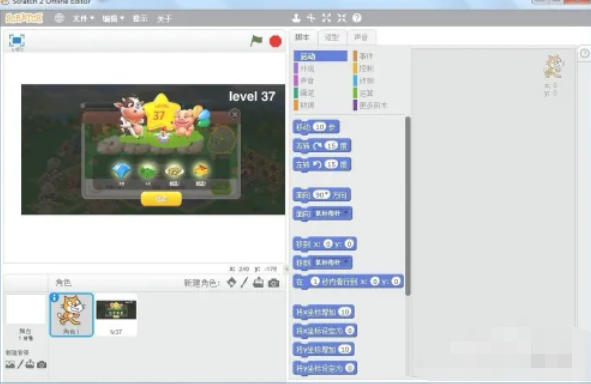Choose new backdrop from library icon
The image size is (591, 384).
(10, 364)
